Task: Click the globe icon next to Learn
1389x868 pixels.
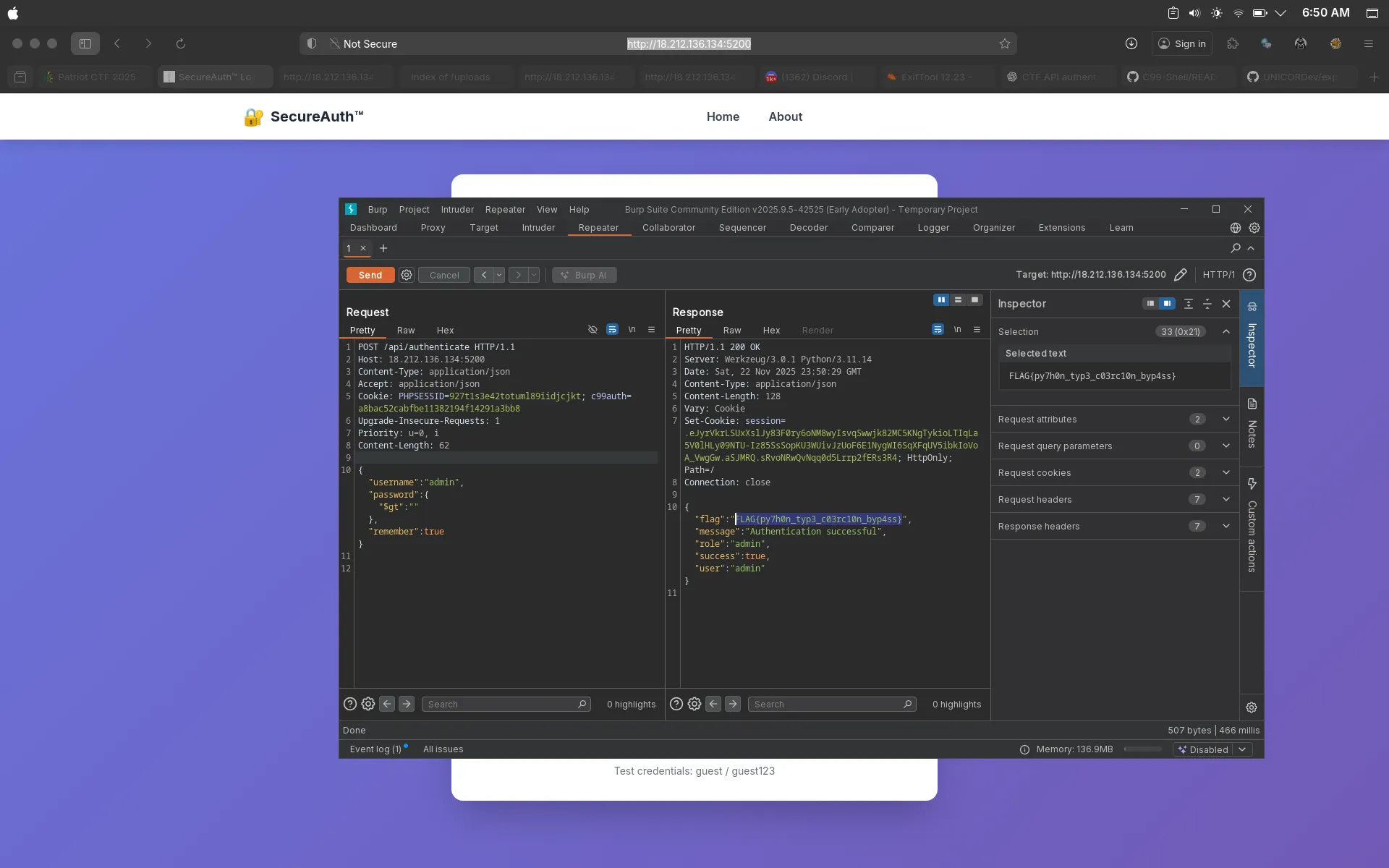Action: [x=1236, y=228]
